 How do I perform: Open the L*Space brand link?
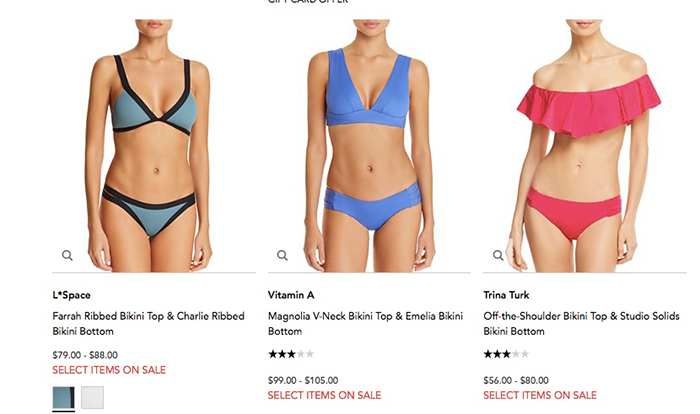[71, 295]
